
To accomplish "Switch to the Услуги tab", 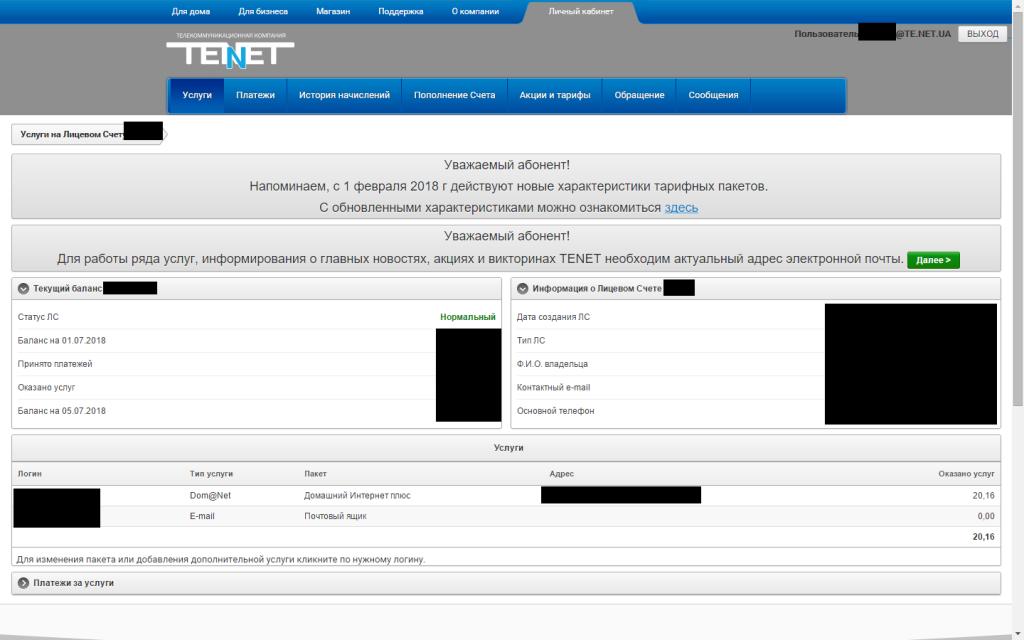I will coord(197,95).
